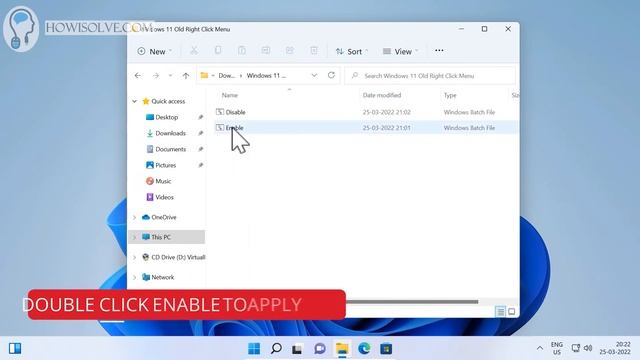
Task: Click the Delete trash icon in toolbar
Action: pyautogui.click(x=314, y=51)
